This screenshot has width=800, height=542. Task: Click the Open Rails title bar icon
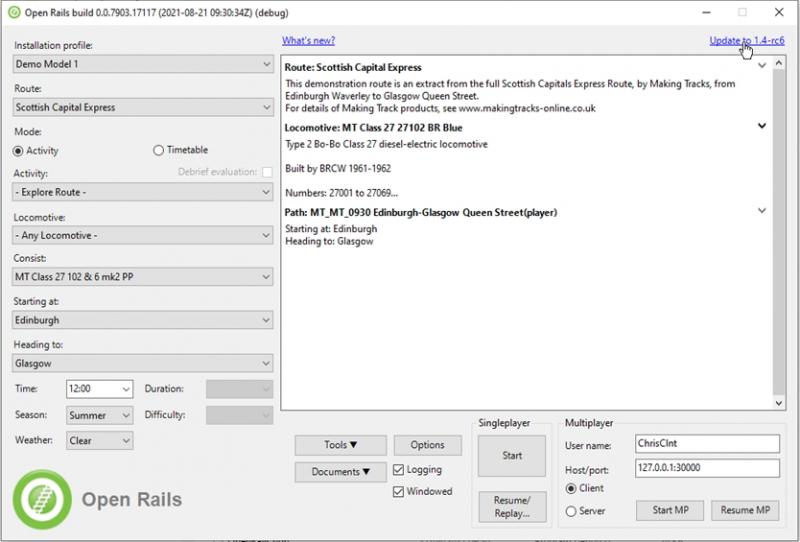(14, 12)
